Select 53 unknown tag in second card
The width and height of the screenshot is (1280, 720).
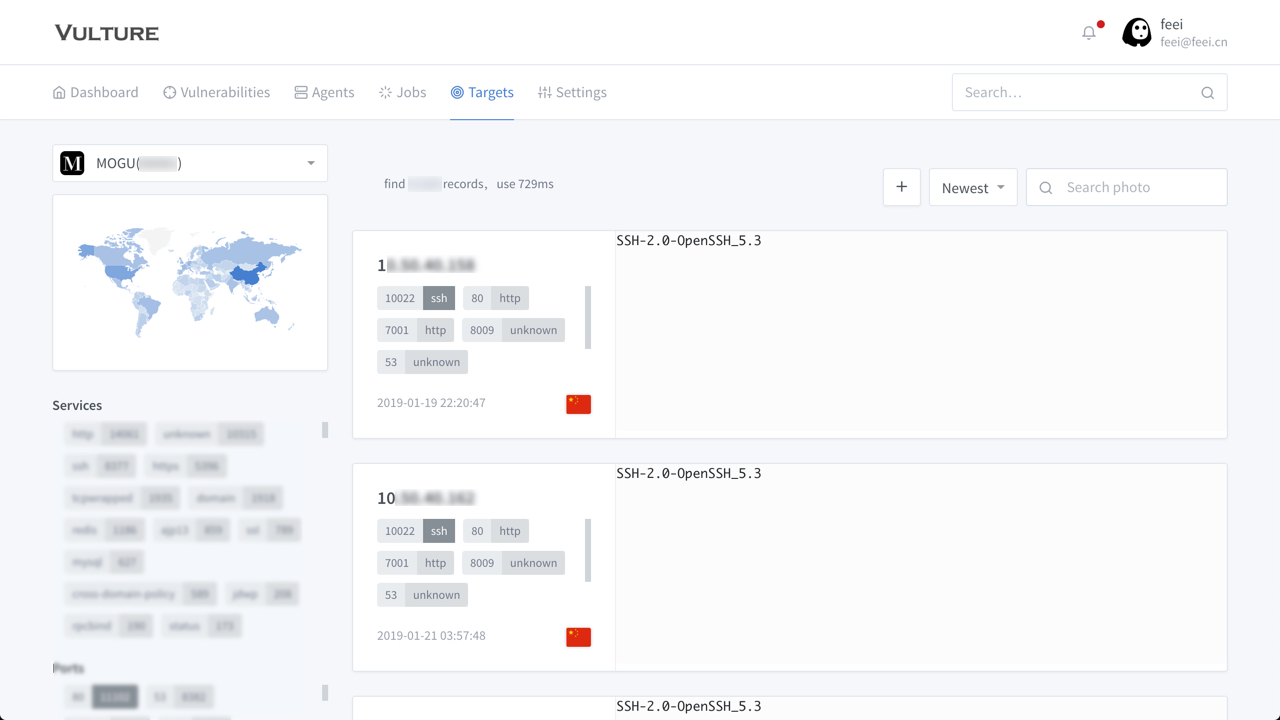coord(422,595)
